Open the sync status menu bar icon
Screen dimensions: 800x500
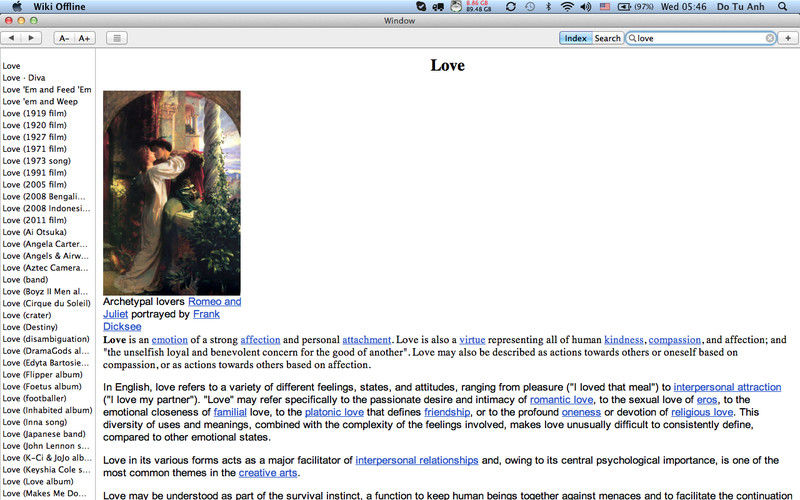[511, 7]
